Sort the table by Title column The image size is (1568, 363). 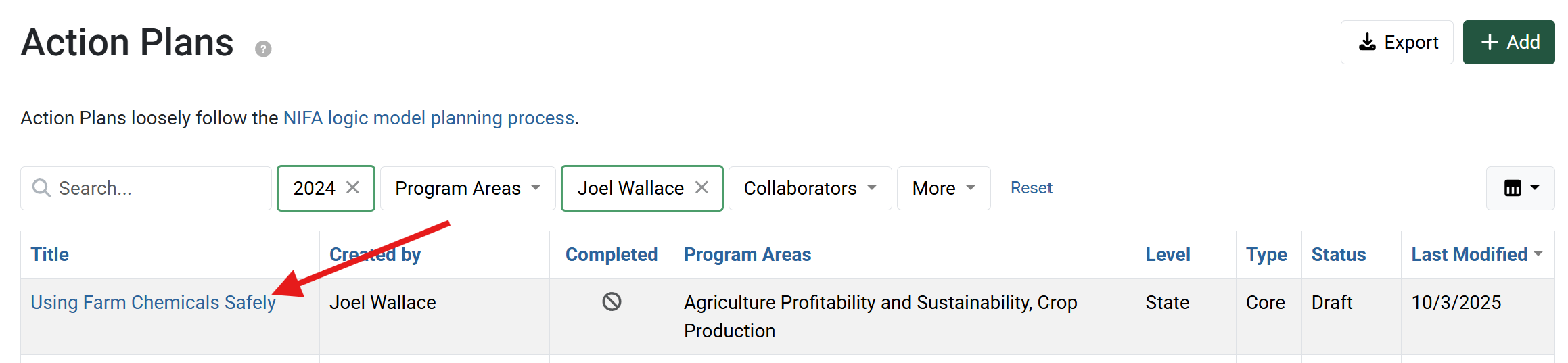click(x=50, y=255)
